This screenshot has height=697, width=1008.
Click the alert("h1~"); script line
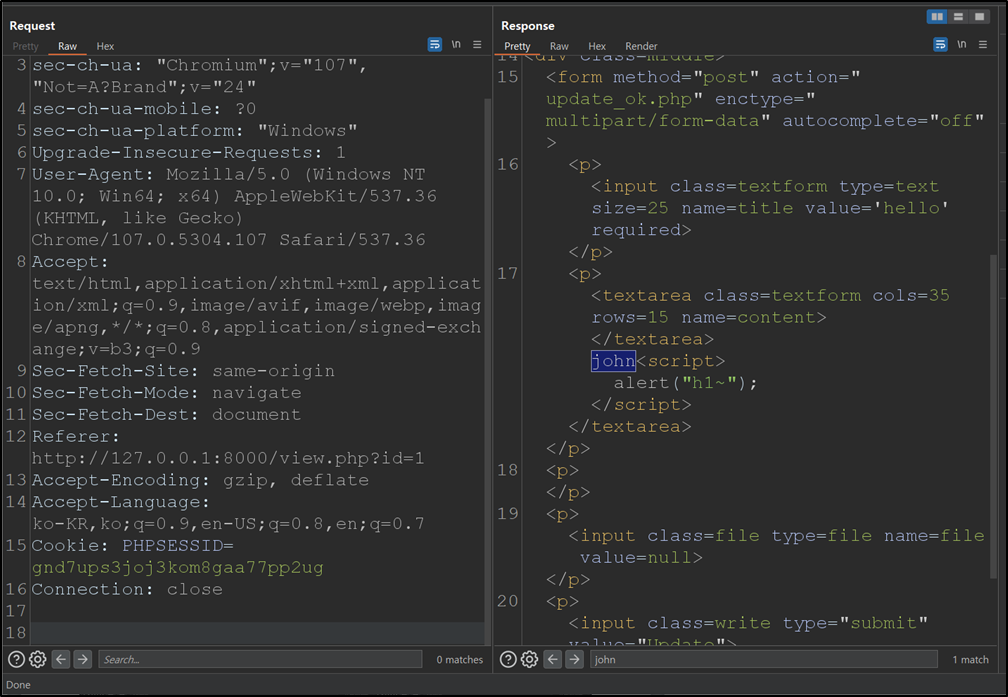point(685,383)
